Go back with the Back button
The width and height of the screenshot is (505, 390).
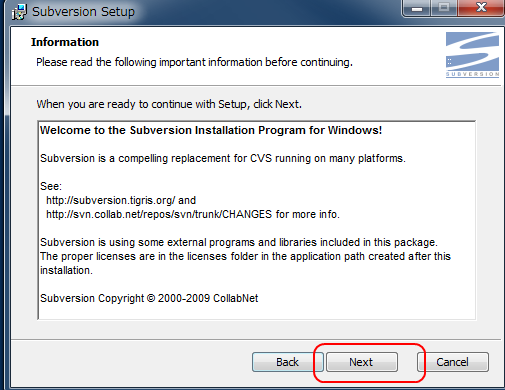[x=288, y=362]
